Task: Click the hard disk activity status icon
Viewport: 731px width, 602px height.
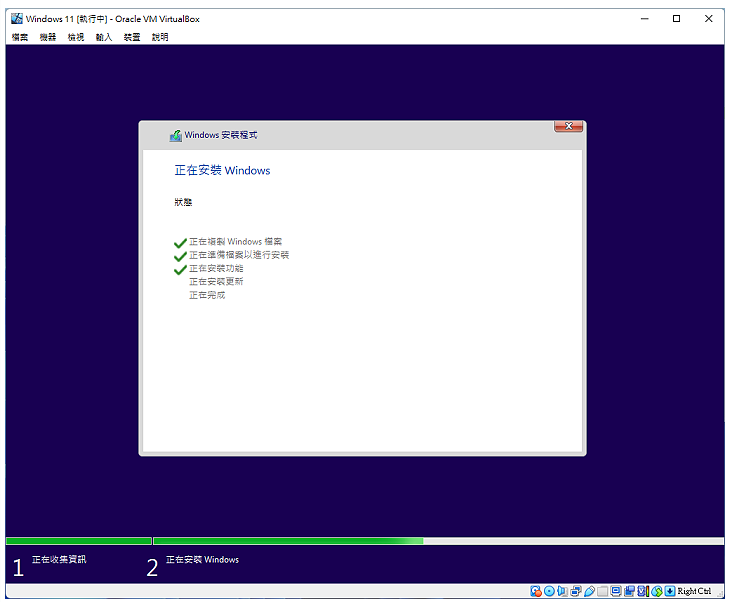Action: (536, 591)
